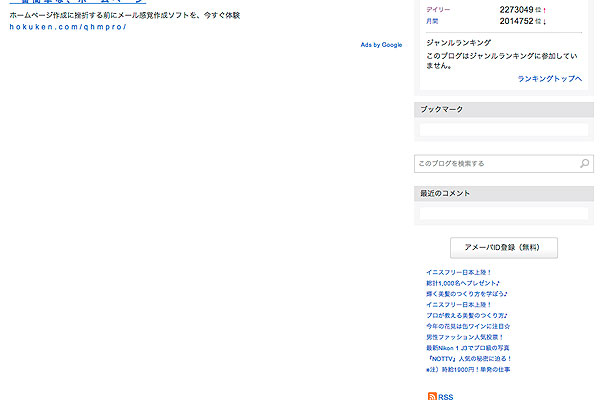
Task: Click the 月間 ranking label
Action: pyautogui.click(x=432, y=21)
